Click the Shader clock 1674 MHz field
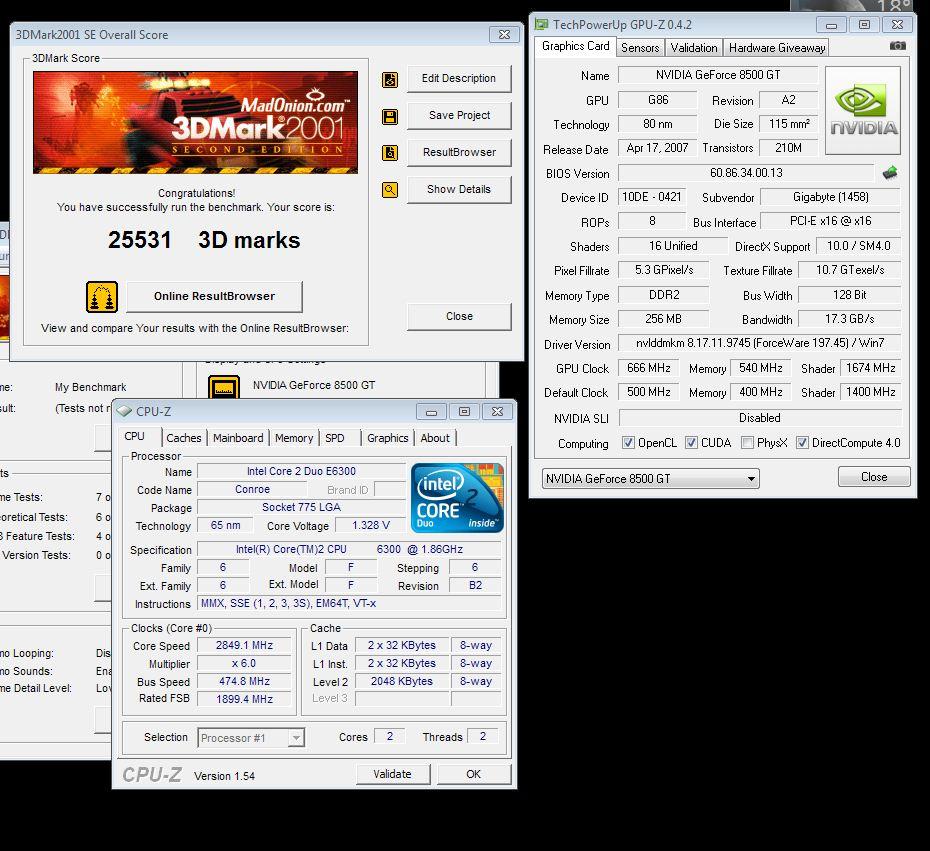The image size is (930, 851). tap(870, 368)
